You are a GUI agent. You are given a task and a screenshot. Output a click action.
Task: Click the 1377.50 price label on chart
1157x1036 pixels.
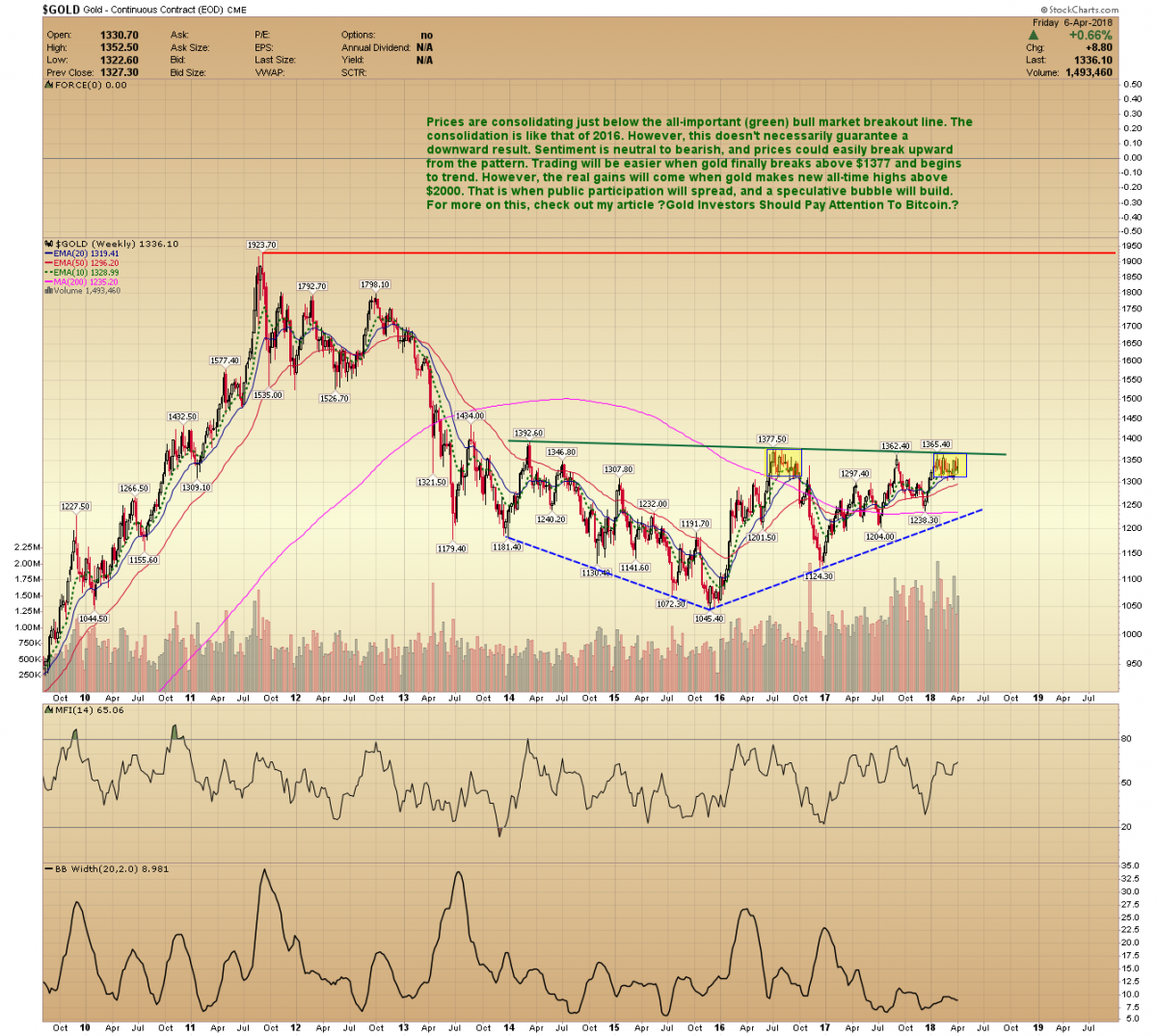pyautogui.click(x=772, y=439)
